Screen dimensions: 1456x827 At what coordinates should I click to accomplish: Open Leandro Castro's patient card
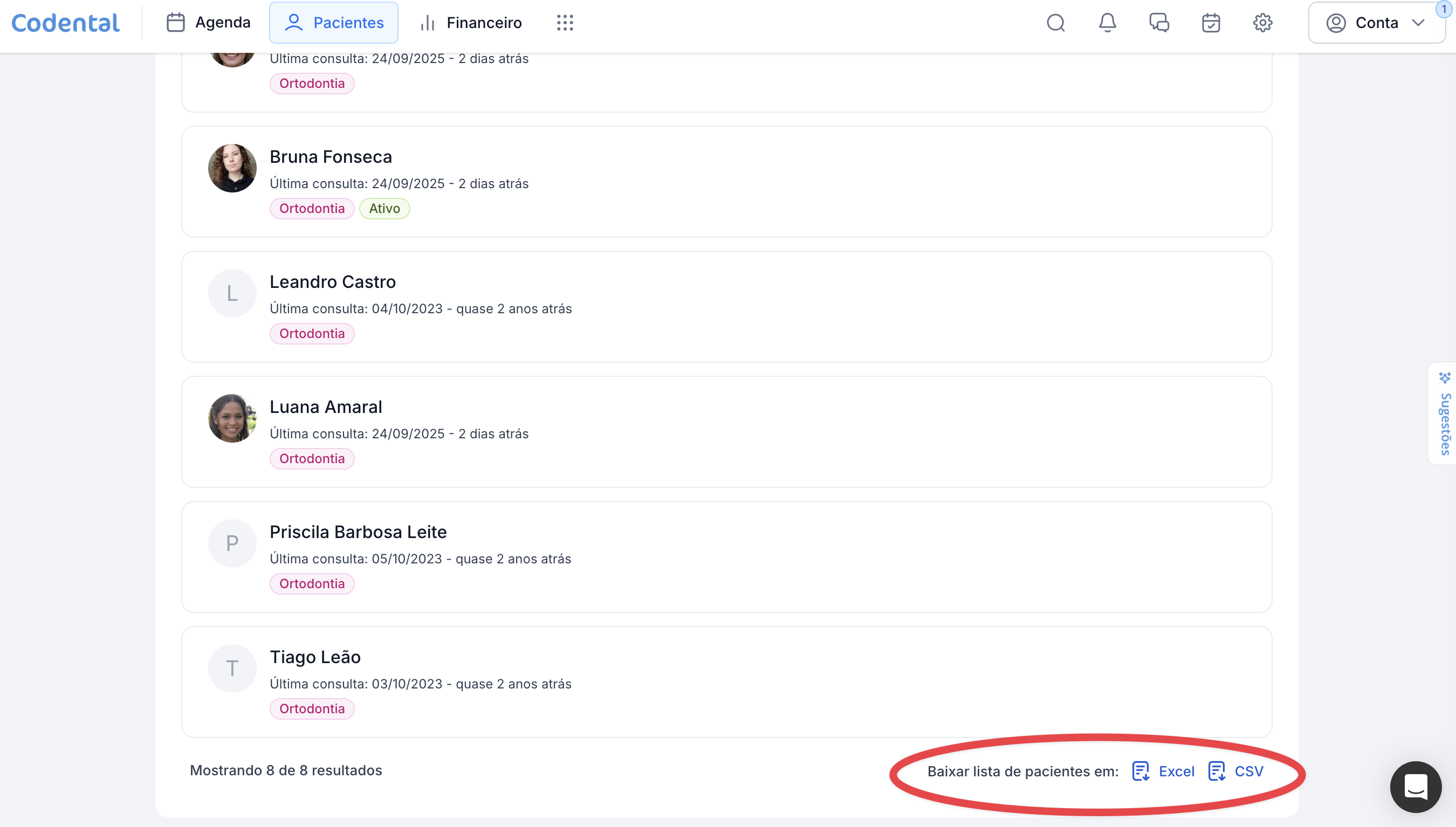(x=332, y=282)
